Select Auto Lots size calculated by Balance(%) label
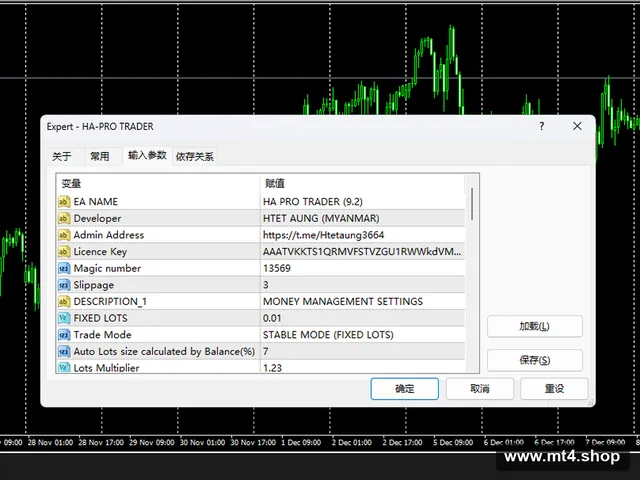The height and width of the screenshot is (480, 640). [x=164, y=352]
